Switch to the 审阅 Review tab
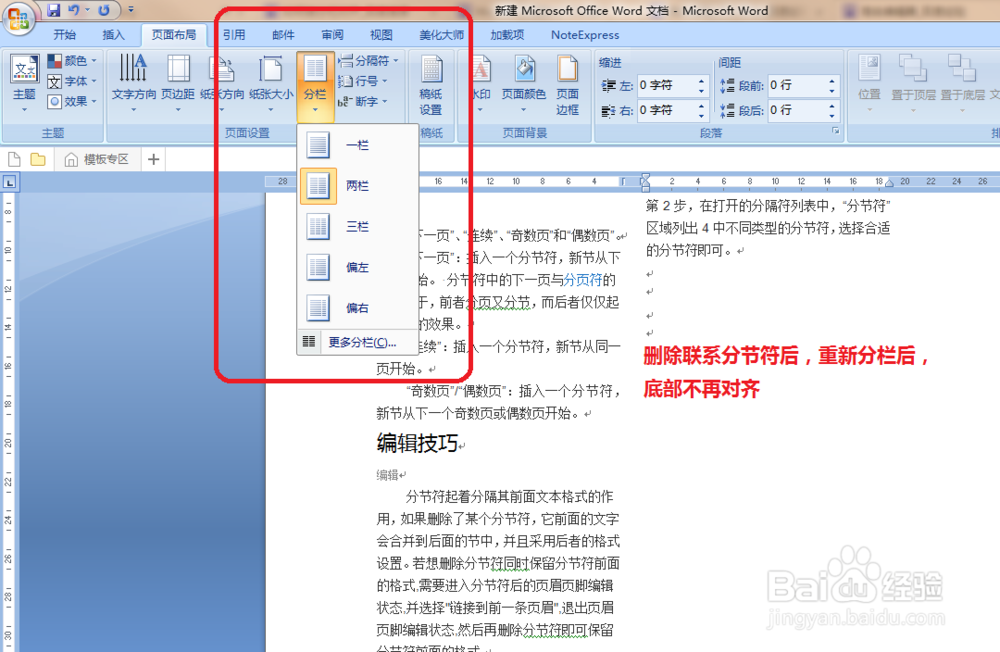Viewport: 1000px width, 652px height. 332,35
